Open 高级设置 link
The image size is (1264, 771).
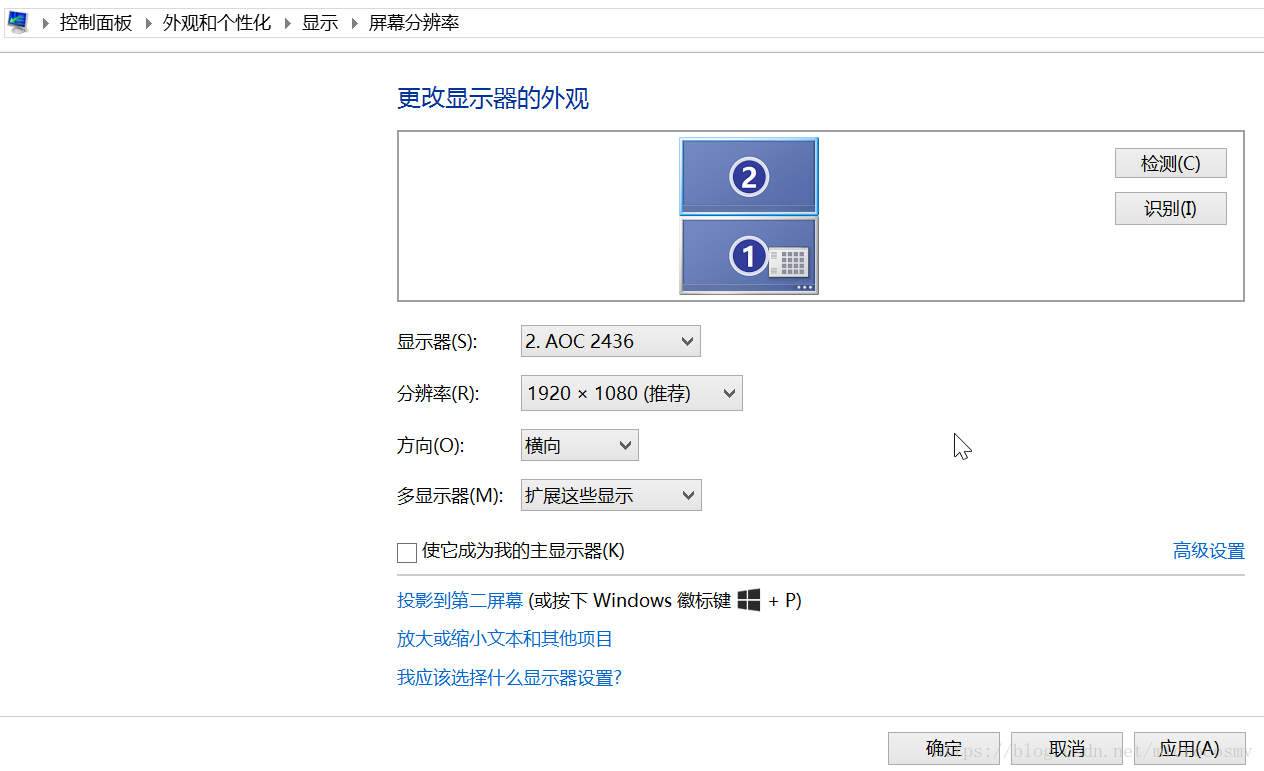tap(1209, 551)
